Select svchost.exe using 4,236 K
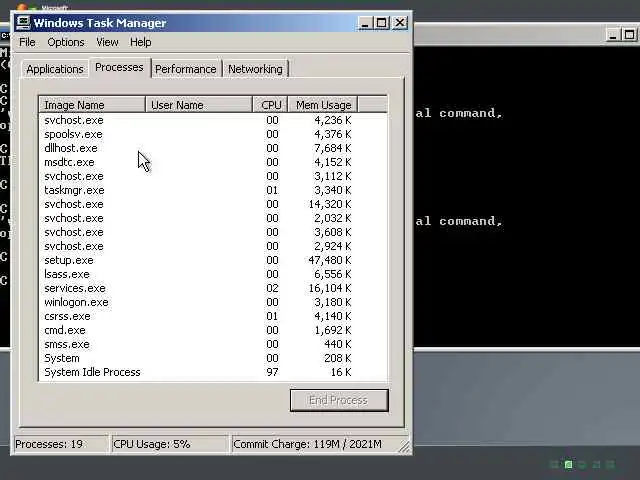The image size is (640, 480). (x=213, y=120)
